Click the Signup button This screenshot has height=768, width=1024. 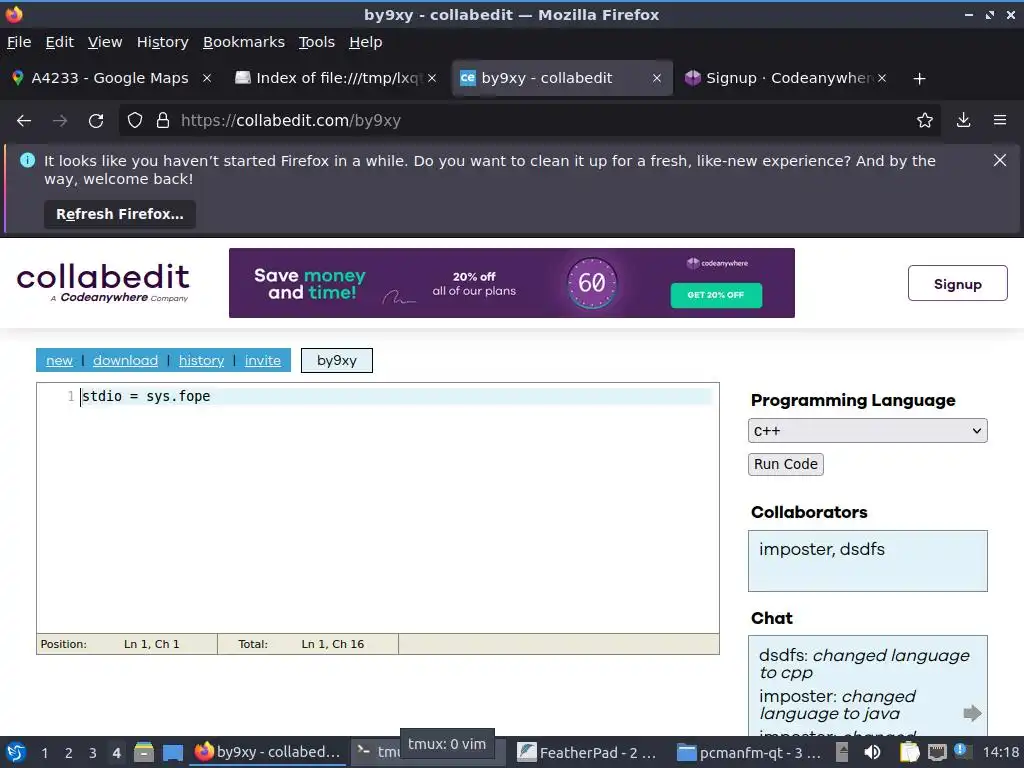pos(957,283)
